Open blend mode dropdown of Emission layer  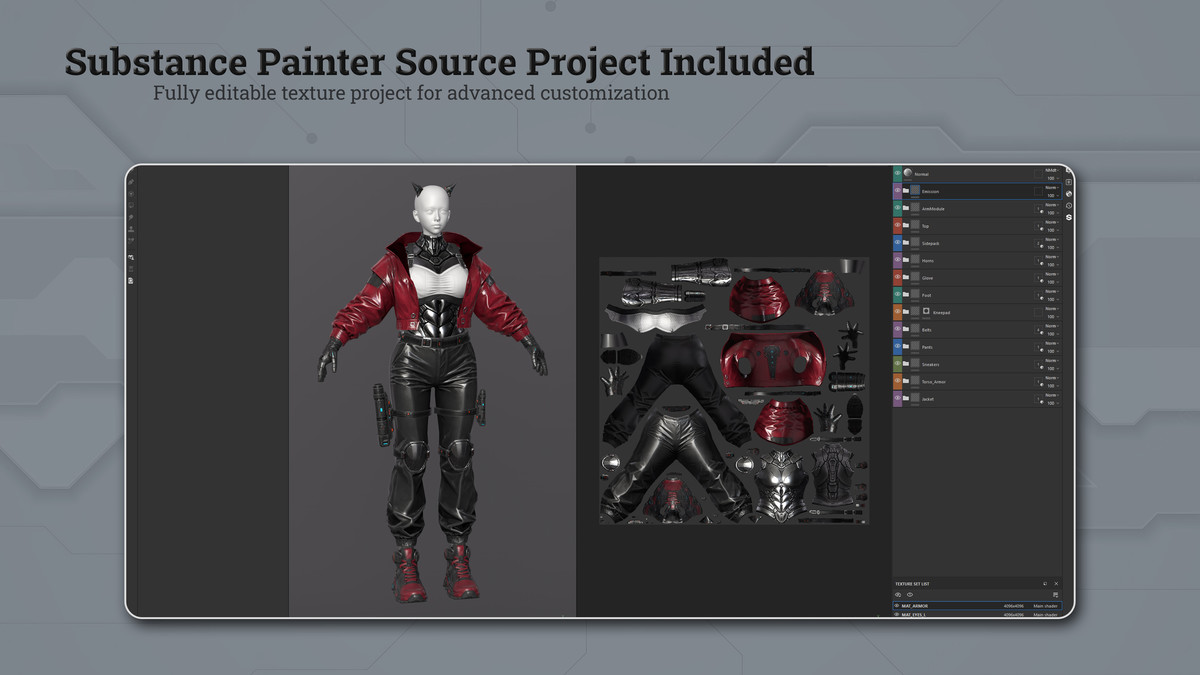pyautogui.click(x=1051, y=187)
